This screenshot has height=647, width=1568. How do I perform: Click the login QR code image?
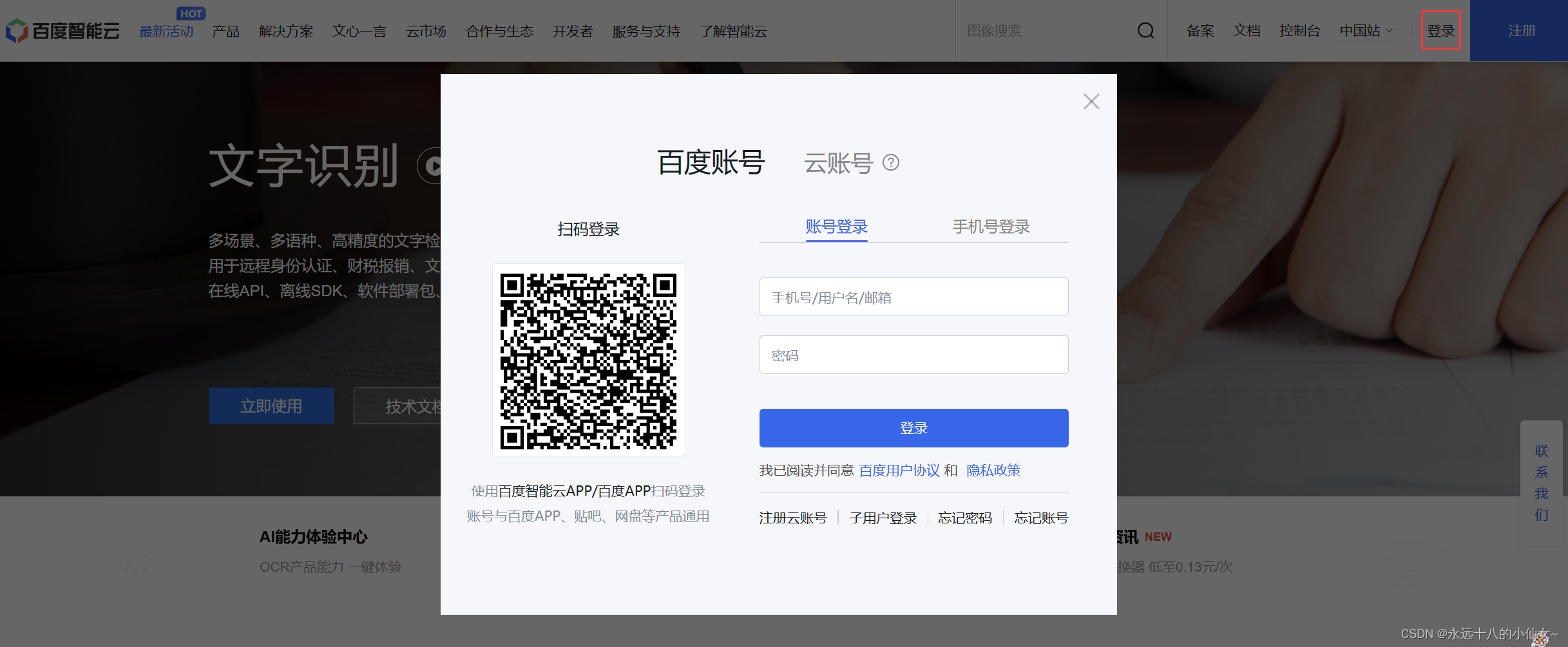click(x=588, y=360)
